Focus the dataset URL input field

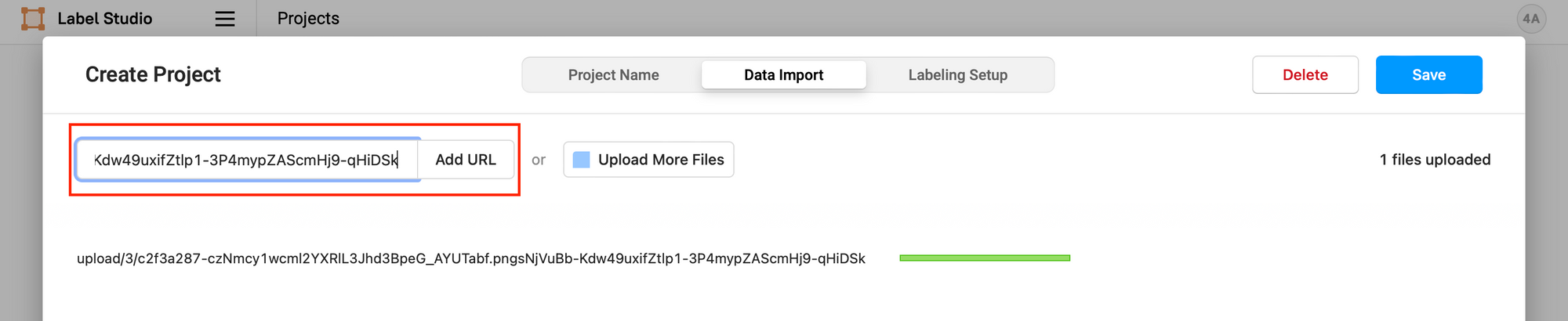coord(248,160)
